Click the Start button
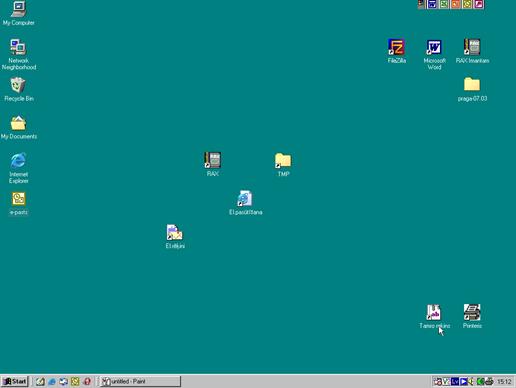This screenshot has height=388, width=516. [x=15, y=381]
